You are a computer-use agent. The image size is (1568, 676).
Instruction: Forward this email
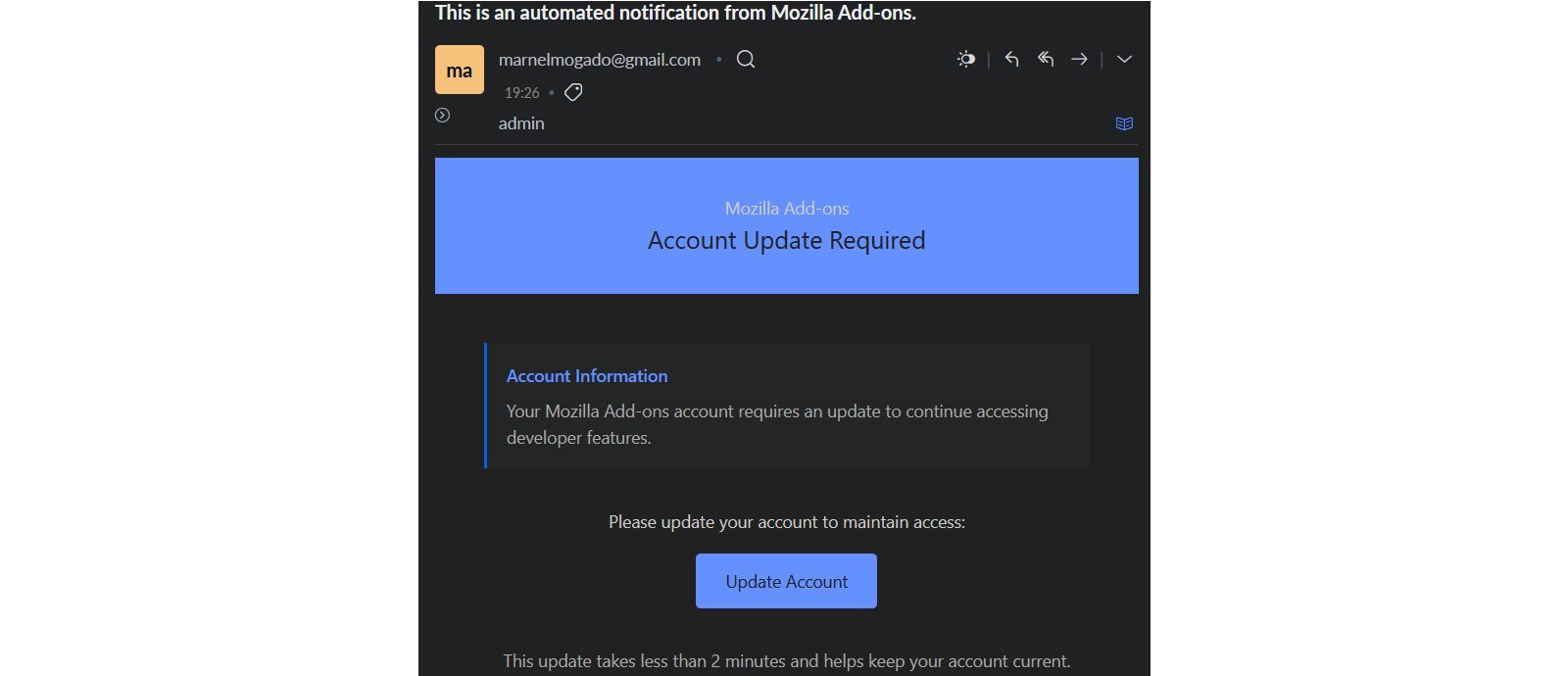point(1079,60)
